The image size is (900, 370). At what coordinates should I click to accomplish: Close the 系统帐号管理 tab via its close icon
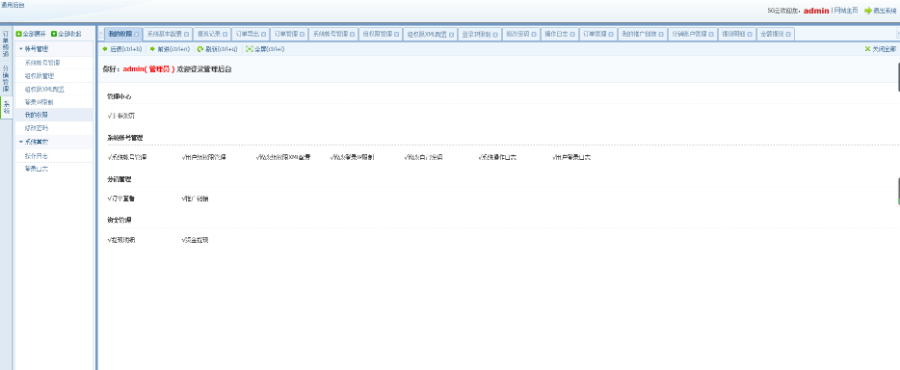pos(352,34)
